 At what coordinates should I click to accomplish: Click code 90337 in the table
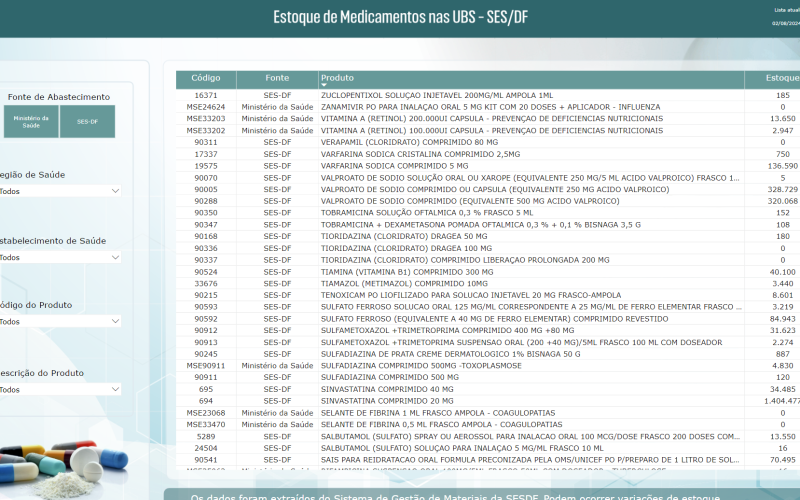click(x=206, y=260)
